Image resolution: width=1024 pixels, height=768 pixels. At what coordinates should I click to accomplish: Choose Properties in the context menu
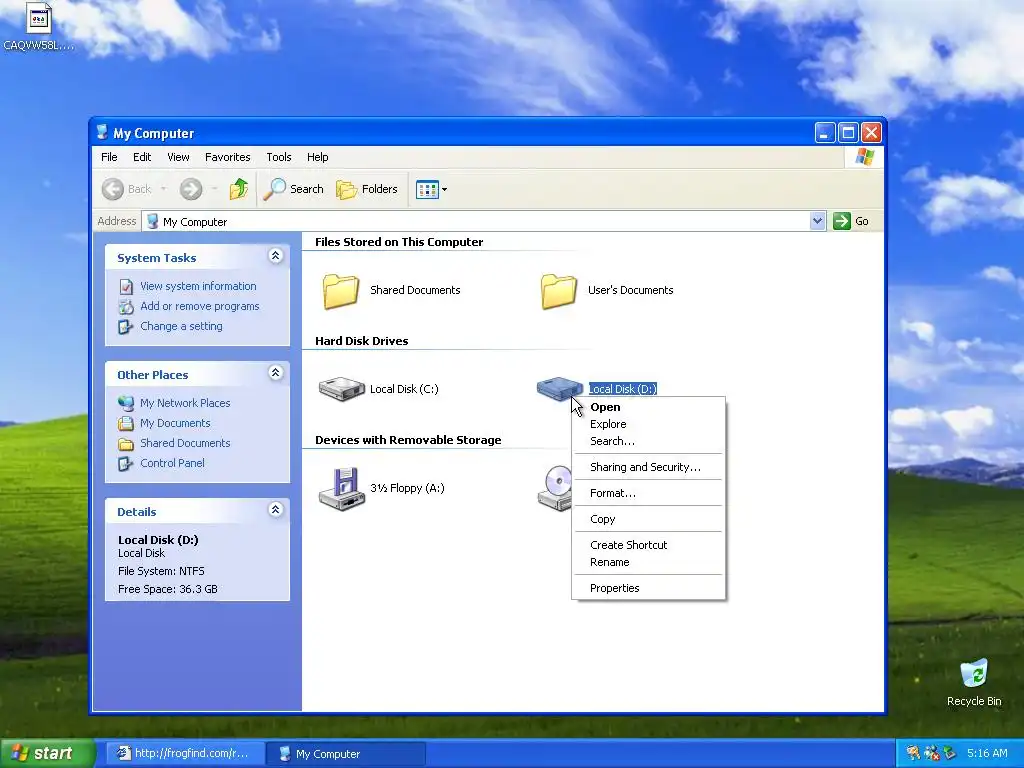(648, 588)
